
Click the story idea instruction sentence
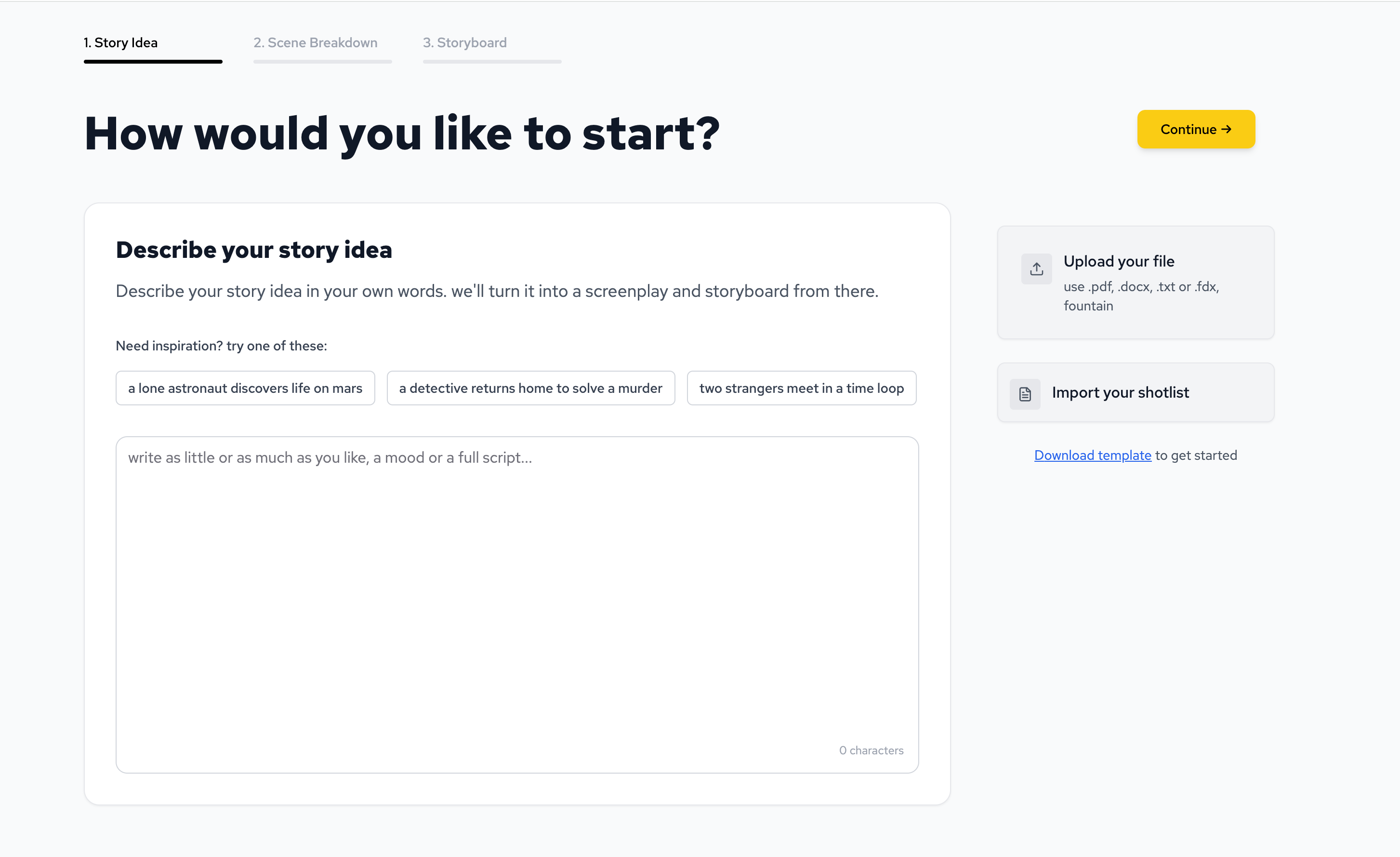497,290
